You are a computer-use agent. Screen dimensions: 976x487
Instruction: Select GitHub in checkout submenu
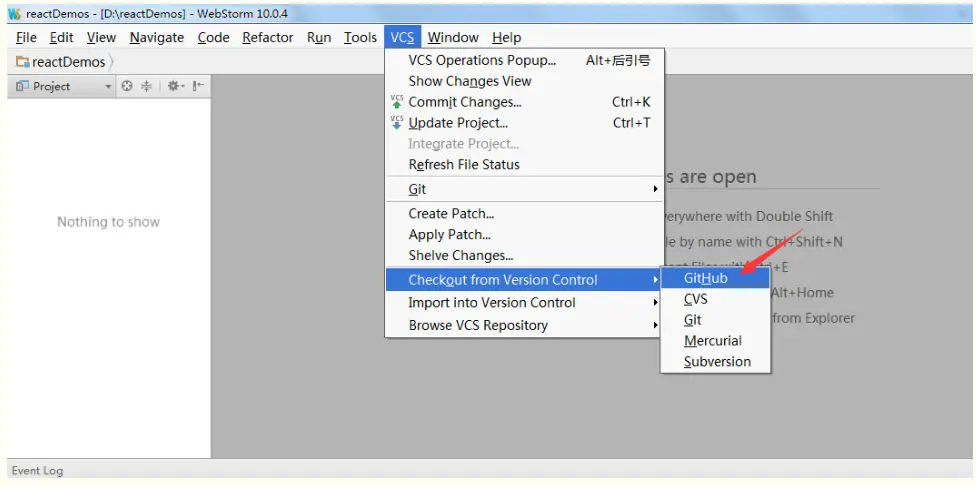coord(715,278)
